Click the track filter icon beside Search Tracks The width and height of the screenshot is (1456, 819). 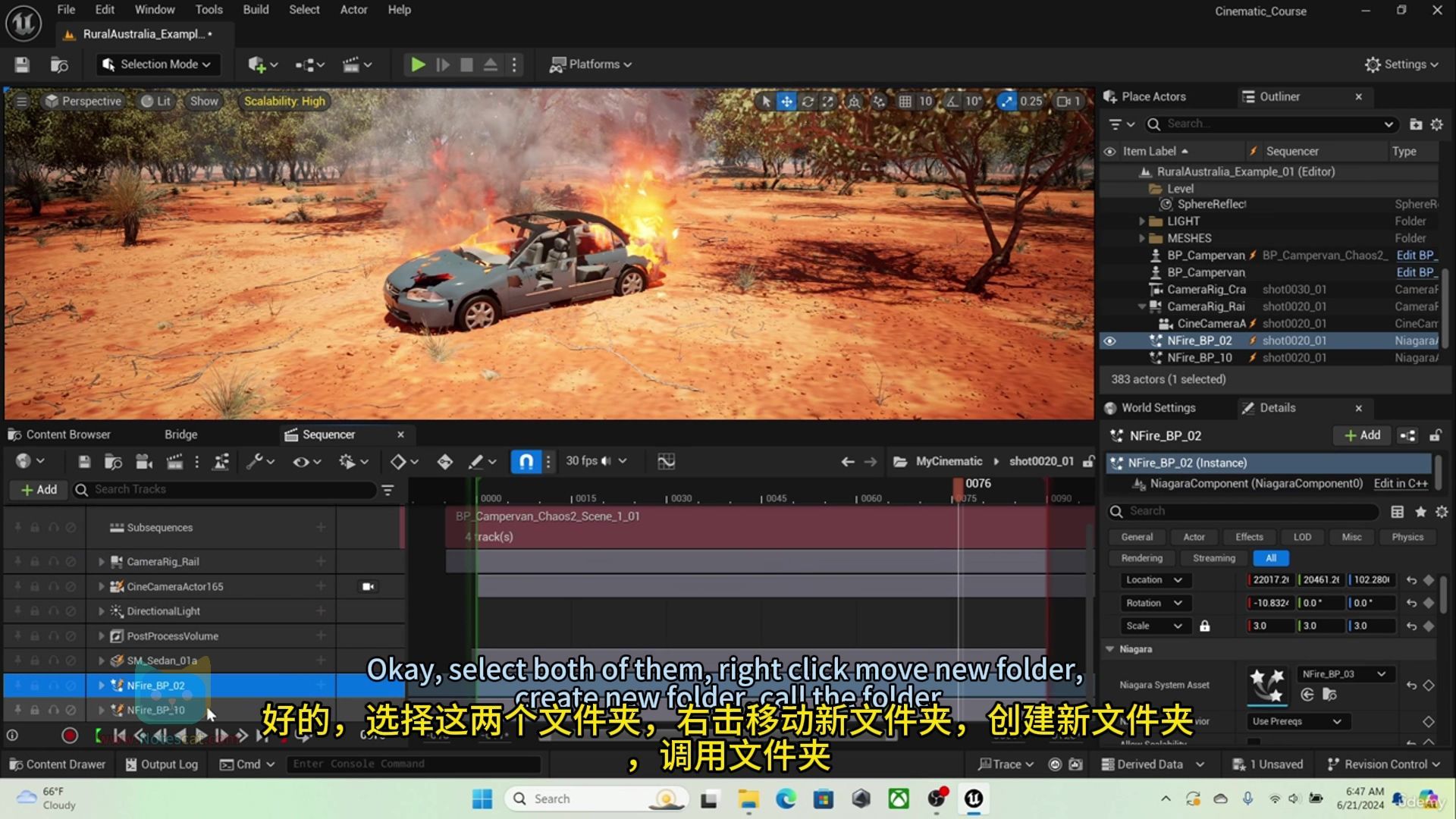tap(388, 490)
